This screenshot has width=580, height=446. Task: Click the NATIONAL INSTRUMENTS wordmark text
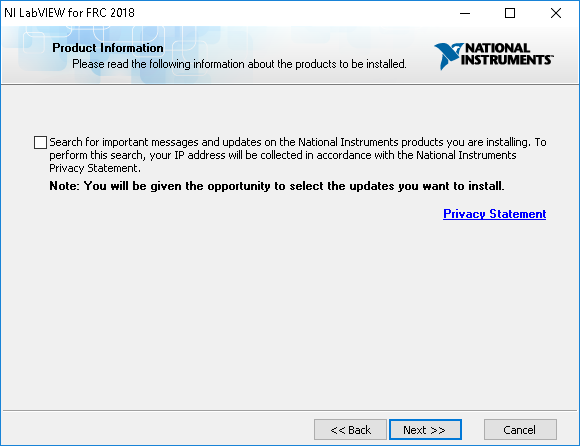[507, 54]
